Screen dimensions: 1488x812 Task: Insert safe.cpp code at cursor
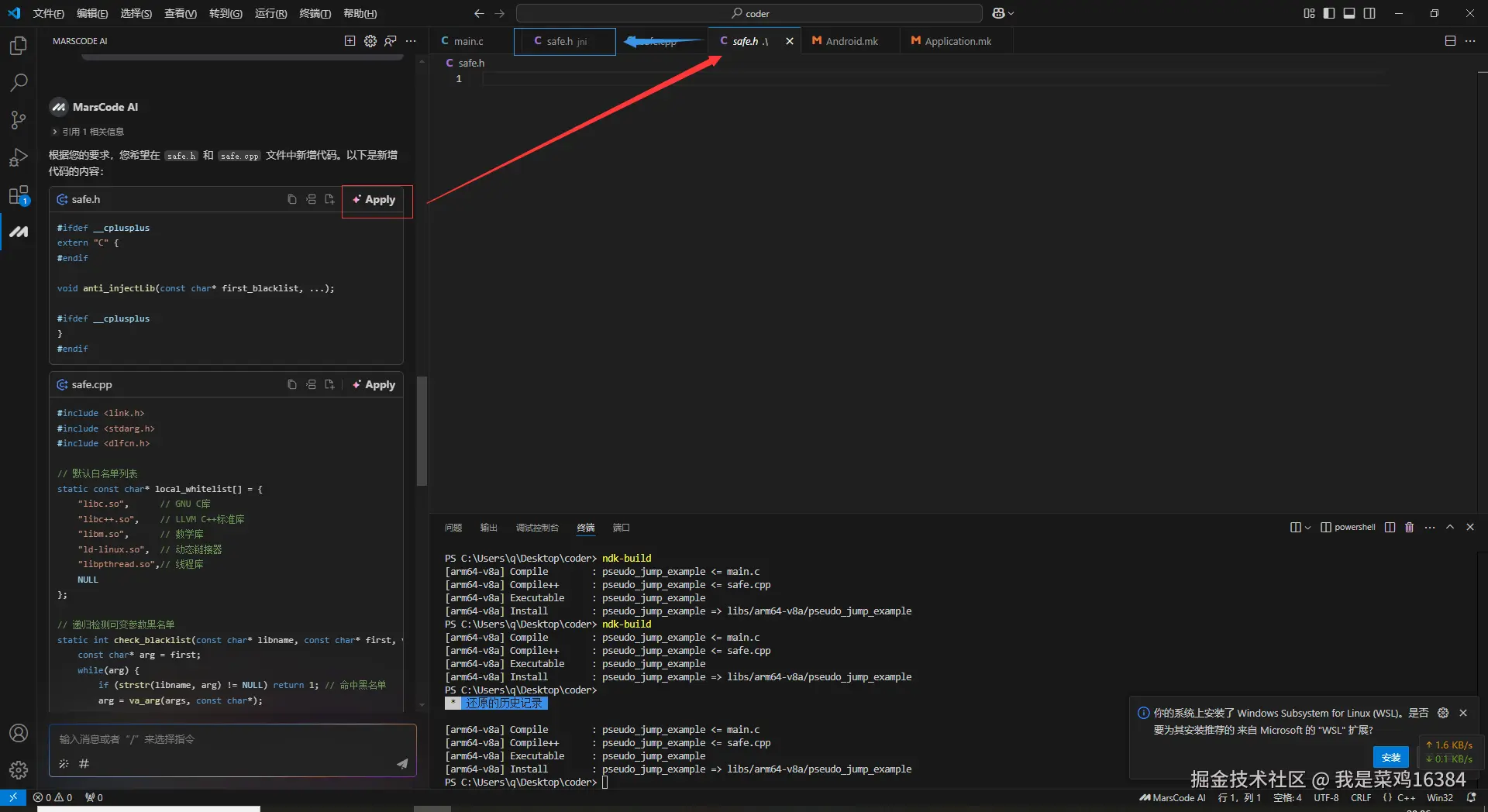[311, 384]
